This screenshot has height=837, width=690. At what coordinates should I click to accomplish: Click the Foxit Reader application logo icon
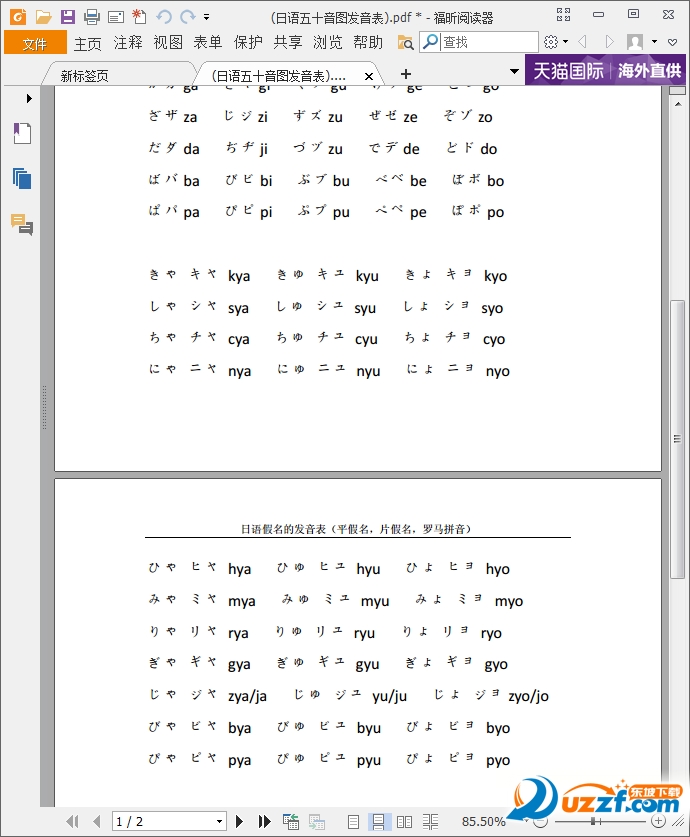pyautogui.click(x=18, y=17)
